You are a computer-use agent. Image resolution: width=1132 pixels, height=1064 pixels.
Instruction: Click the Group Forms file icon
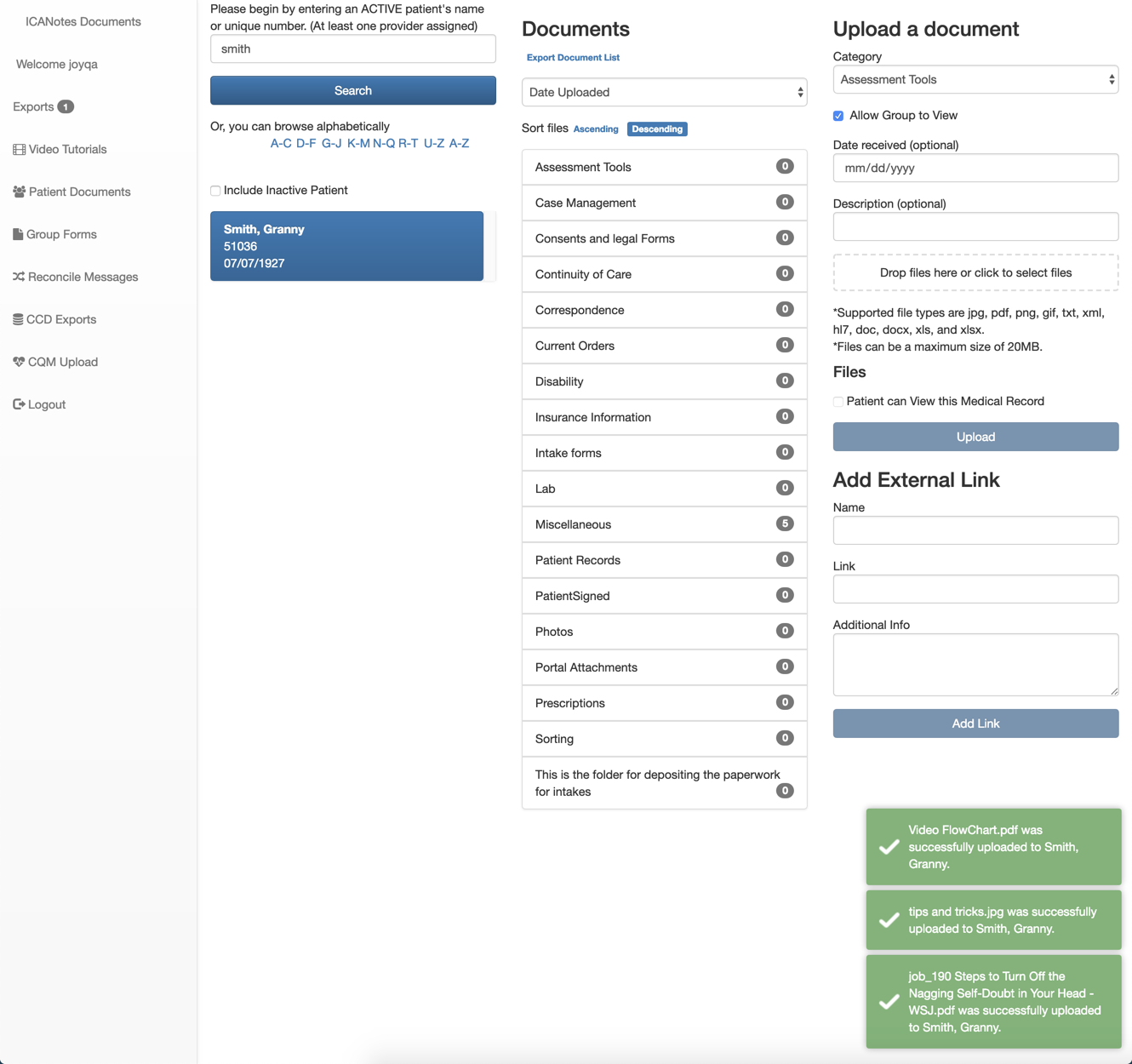(18, 234)
